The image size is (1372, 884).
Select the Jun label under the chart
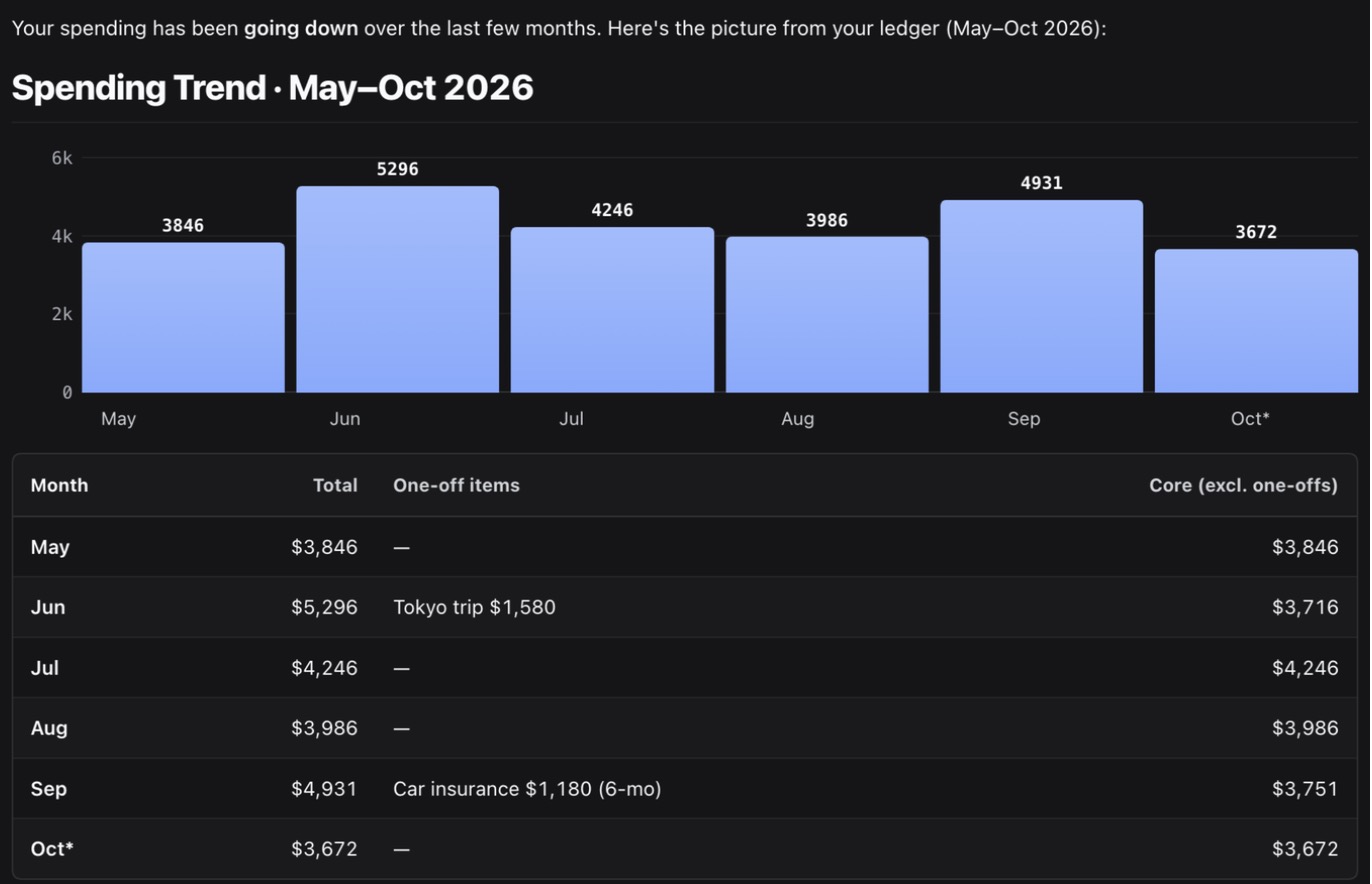point(345,419)
